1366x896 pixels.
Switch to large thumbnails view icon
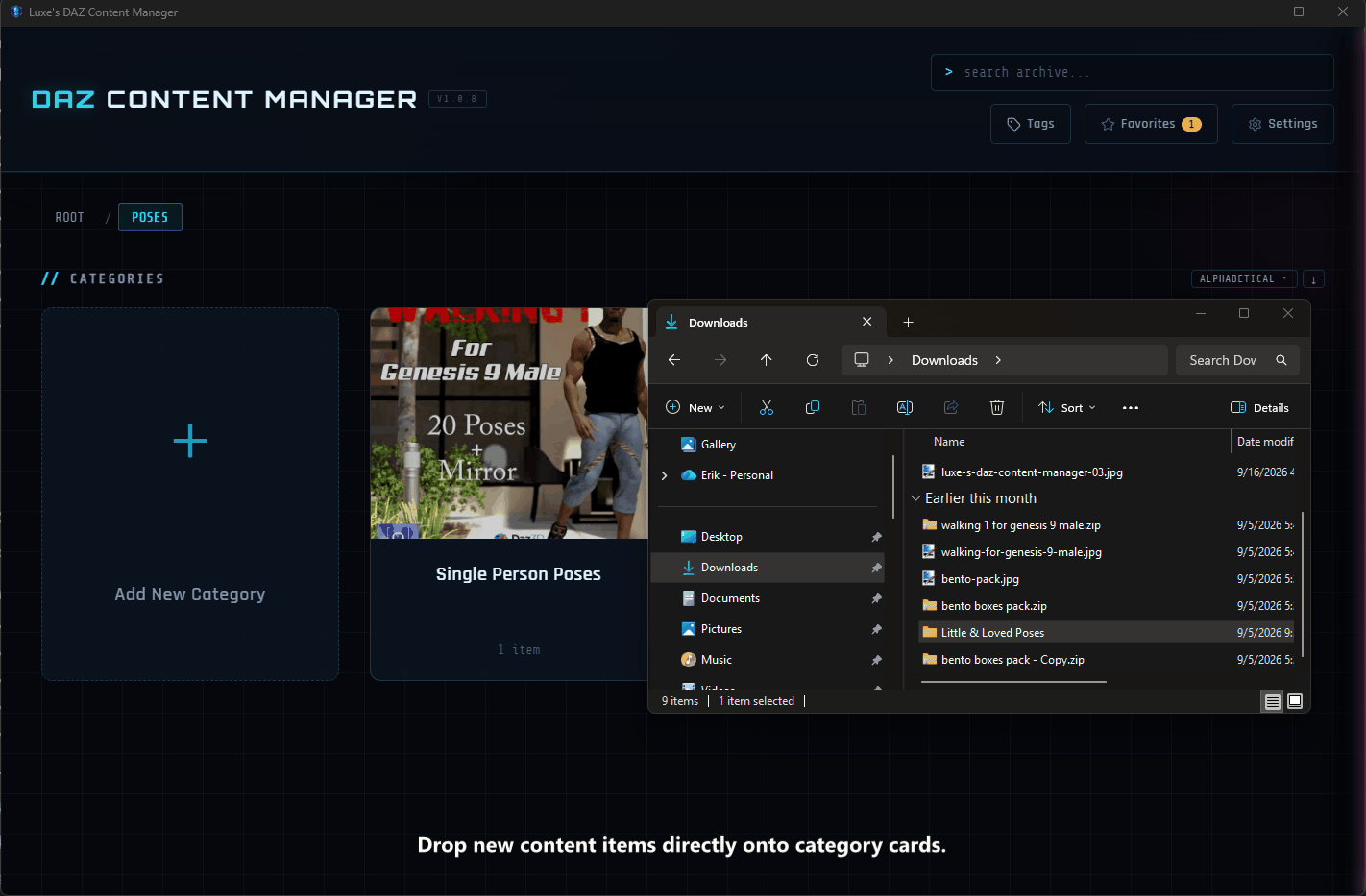point(1295,701)
